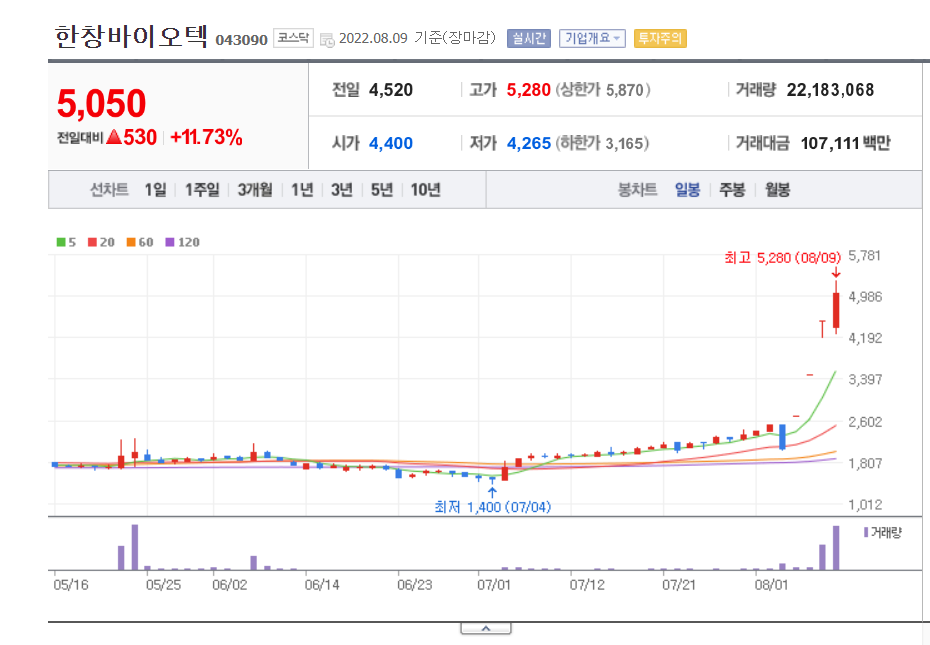The width and height of the screenshot is (930, 645).
Task: Click the purple 120-day moving average swatch
Action: click(170, 242)
